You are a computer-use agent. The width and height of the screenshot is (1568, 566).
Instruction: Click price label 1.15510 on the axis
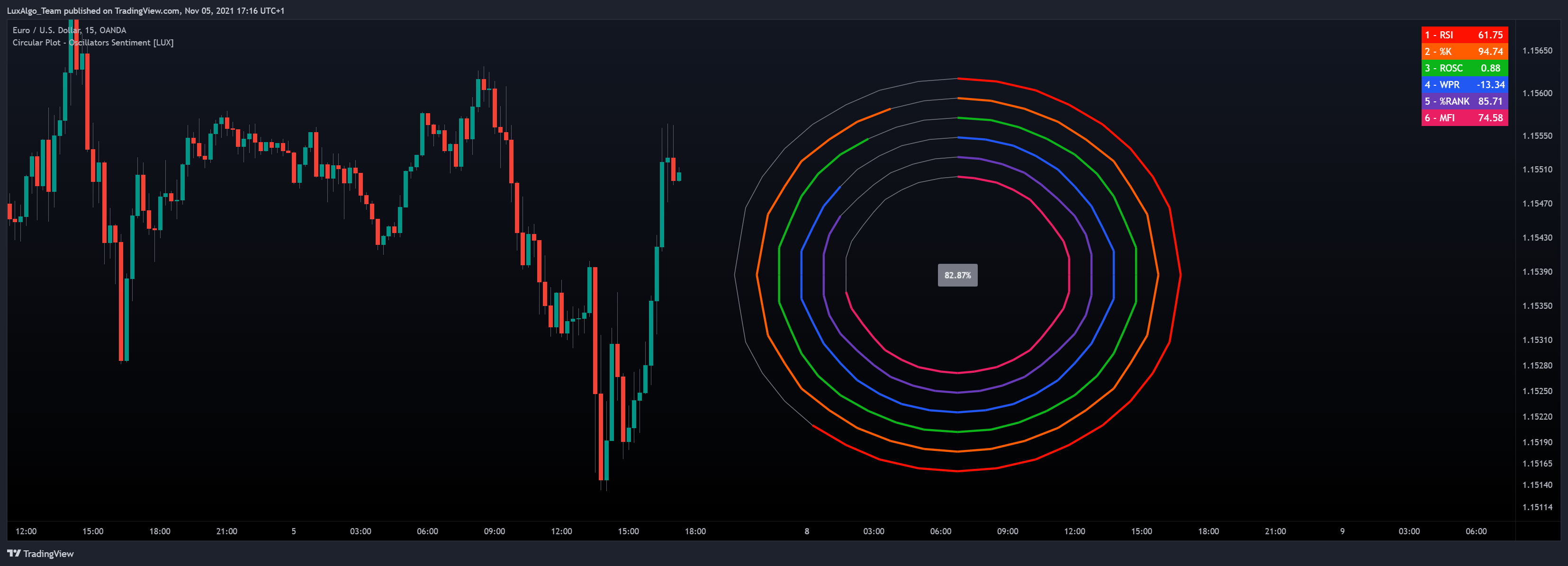coord(1537,169)
